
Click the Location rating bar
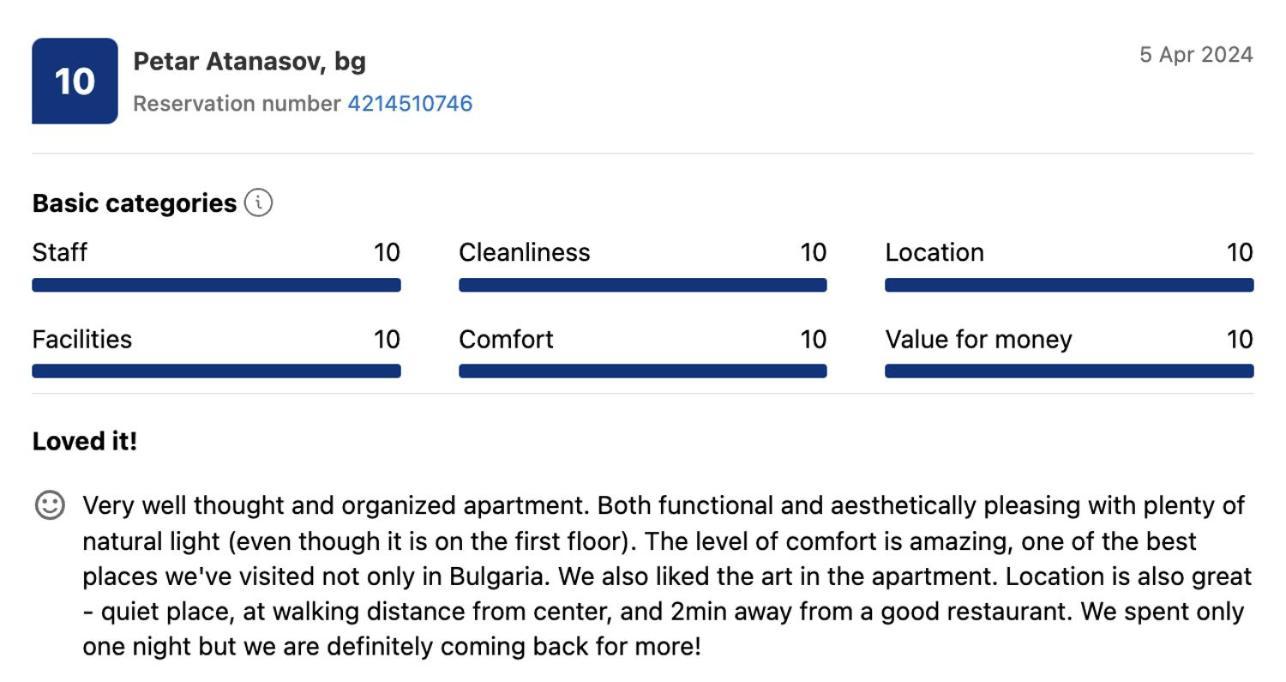click(x=1069, y=285)
